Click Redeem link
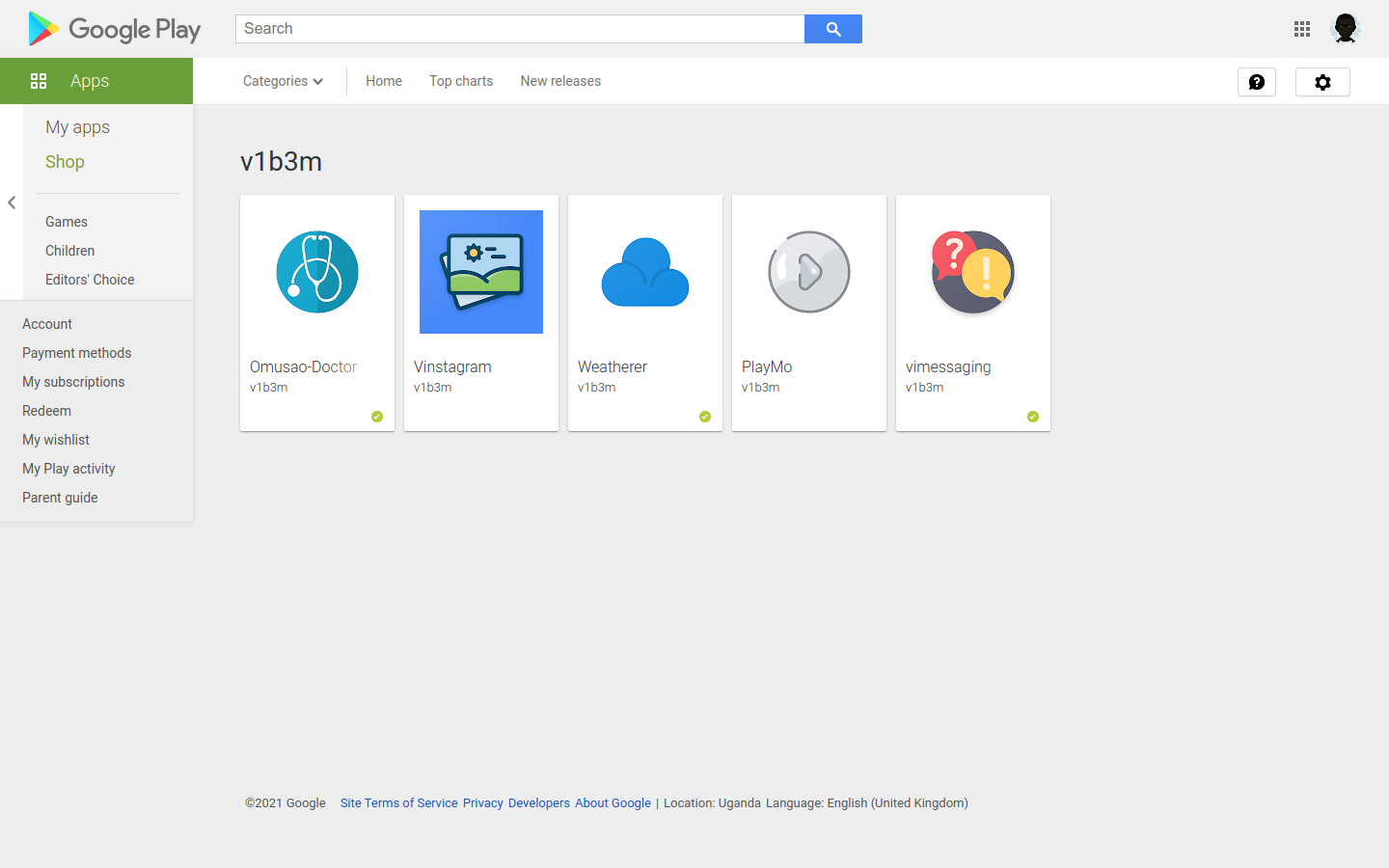Viewport: 1389px width, 868px height. click(46, 411)
